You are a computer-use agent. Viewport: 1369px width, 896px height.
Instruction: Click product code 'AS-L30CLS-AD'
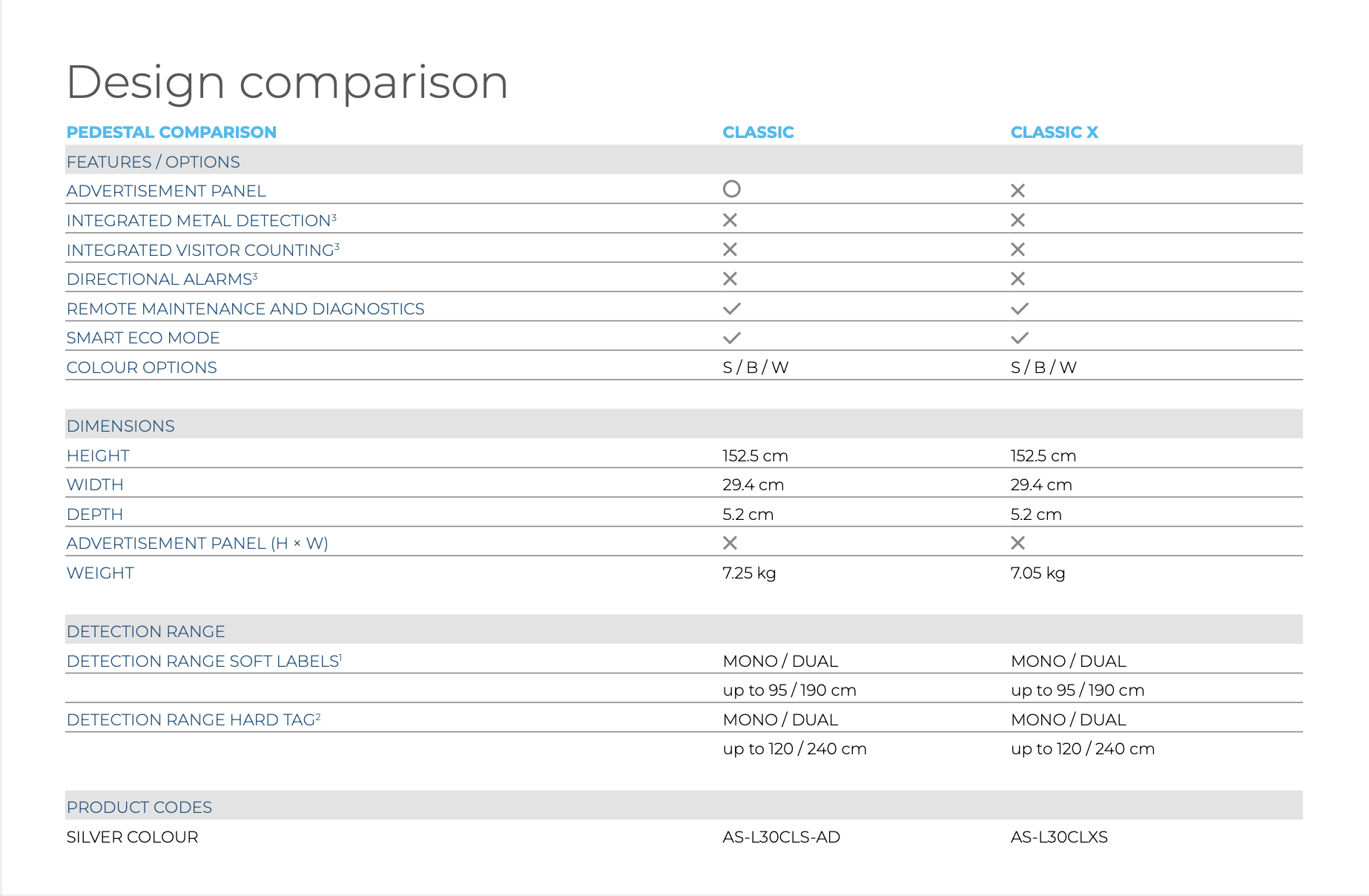pos(781,837)
